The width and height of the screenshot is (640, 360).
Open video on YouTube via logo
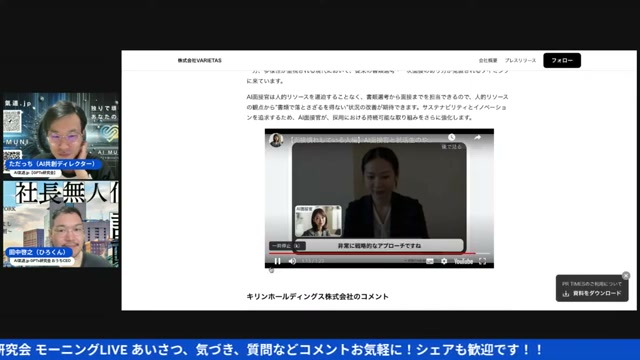click(464, 261)
